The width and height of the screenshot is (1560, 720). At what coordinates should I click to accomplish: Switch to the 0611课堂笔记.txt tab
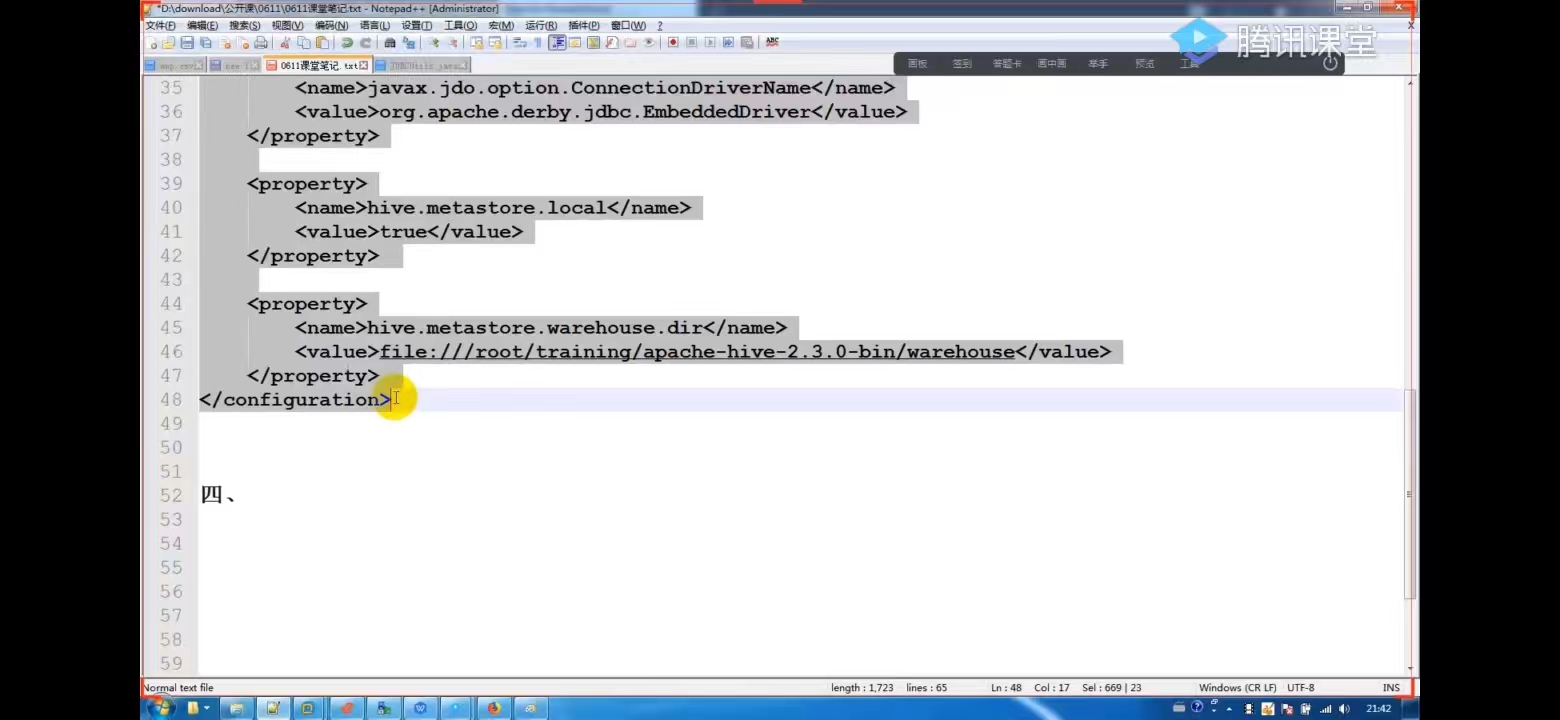(317, 66)
